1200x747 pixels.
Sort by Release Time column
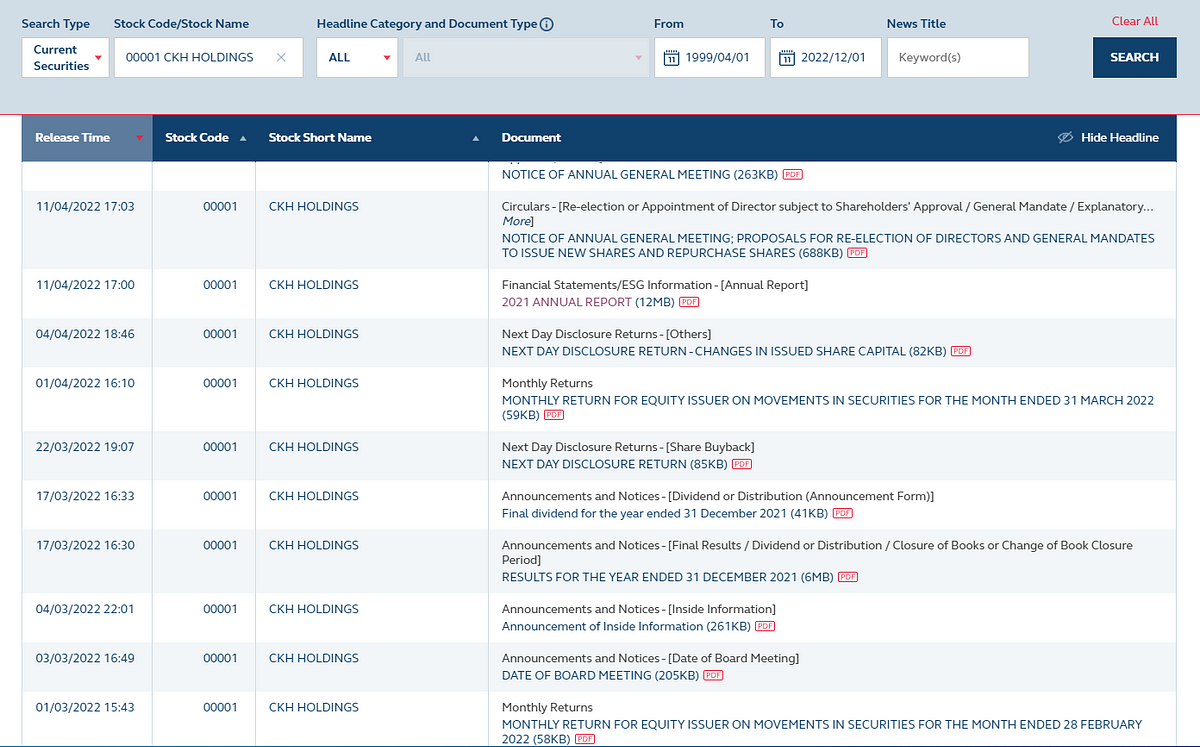coord(87,138)
